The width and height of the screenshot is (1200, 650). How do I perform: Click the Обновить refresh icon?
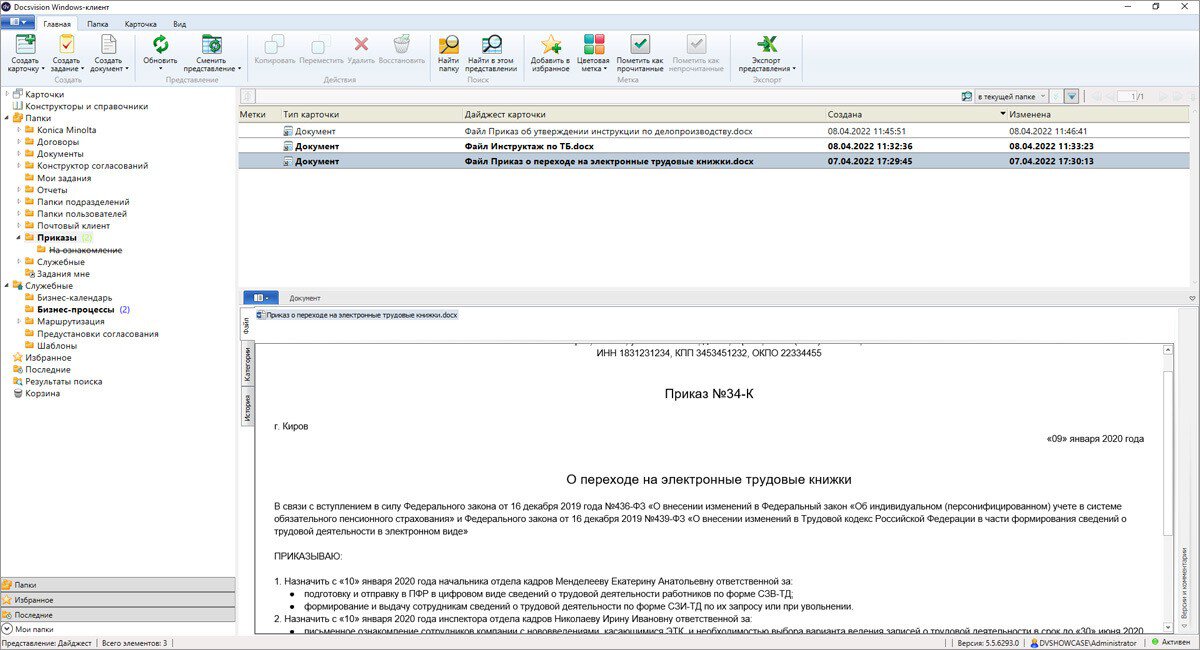click(x=160, y=44)
